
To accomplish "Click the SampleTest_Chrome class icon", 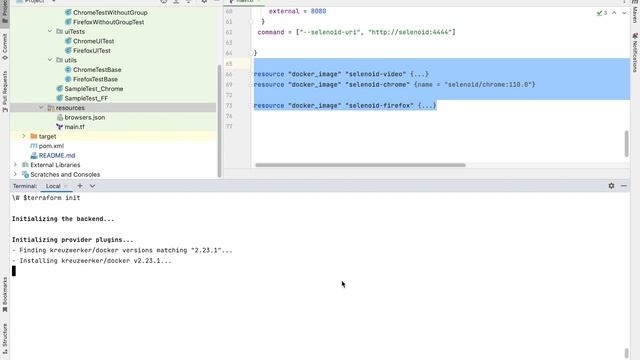I will 60,89.
